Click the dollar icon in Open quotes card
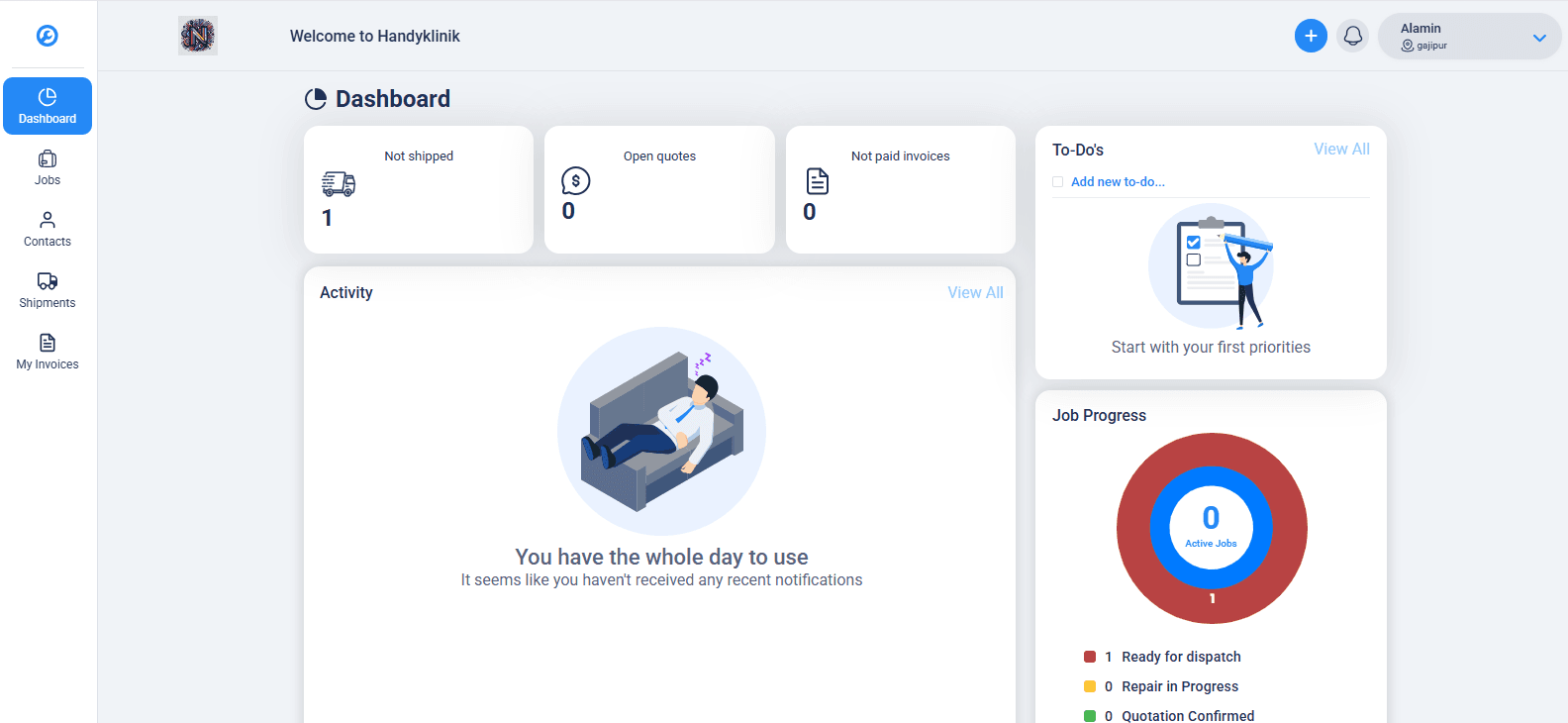Image resolution: width=1568 pixels, height=723 pixels. pos(576,180)
